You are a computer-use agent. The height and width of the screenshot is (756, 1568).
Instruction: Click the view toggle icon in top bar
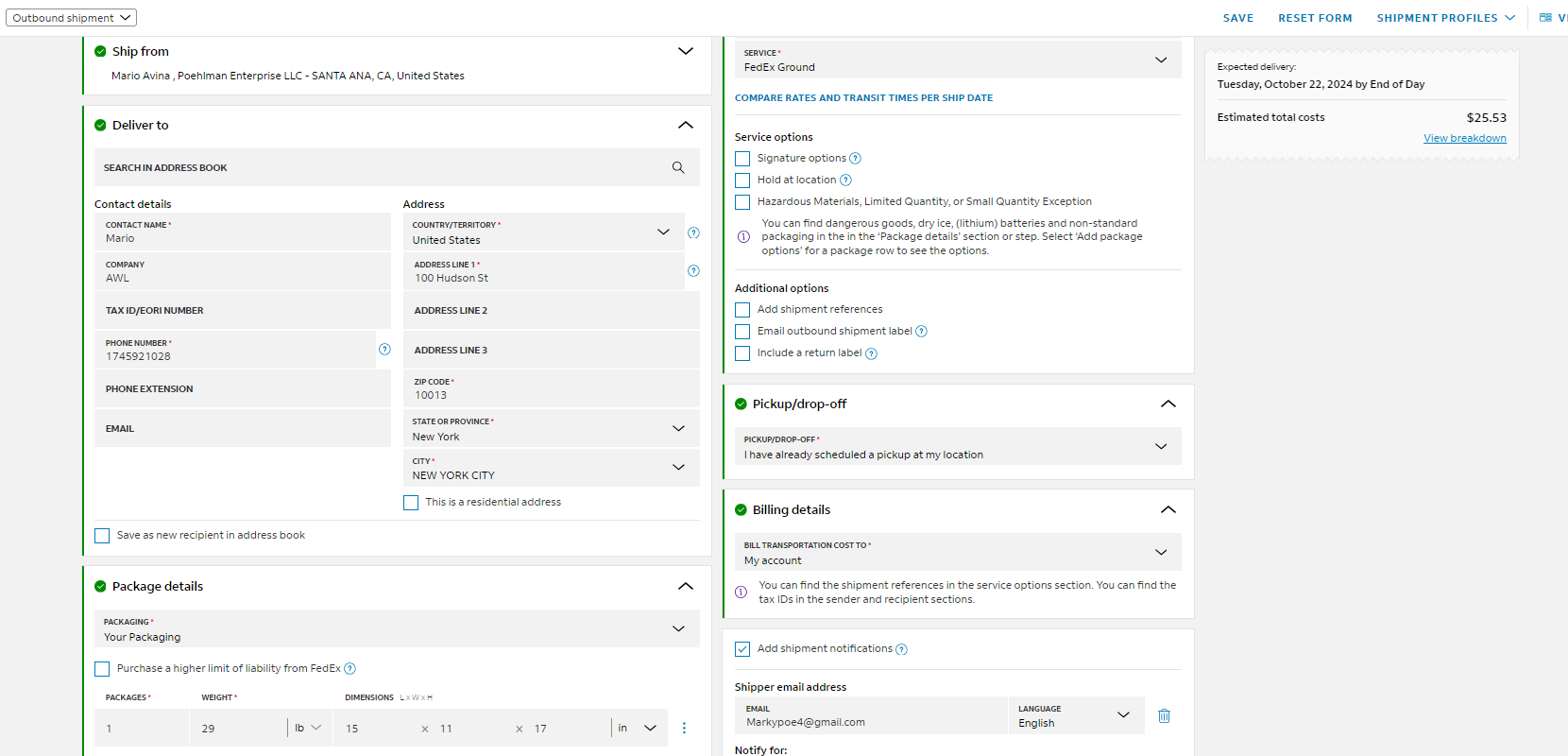[1545, 18]
